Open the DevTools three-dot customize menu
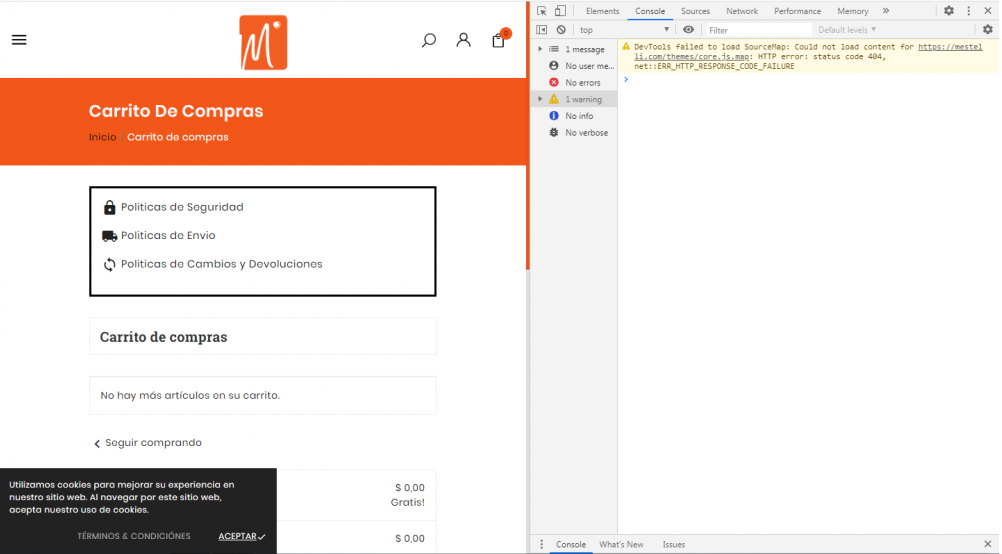This screenshot has width=1002, height=554. [969, 11]
